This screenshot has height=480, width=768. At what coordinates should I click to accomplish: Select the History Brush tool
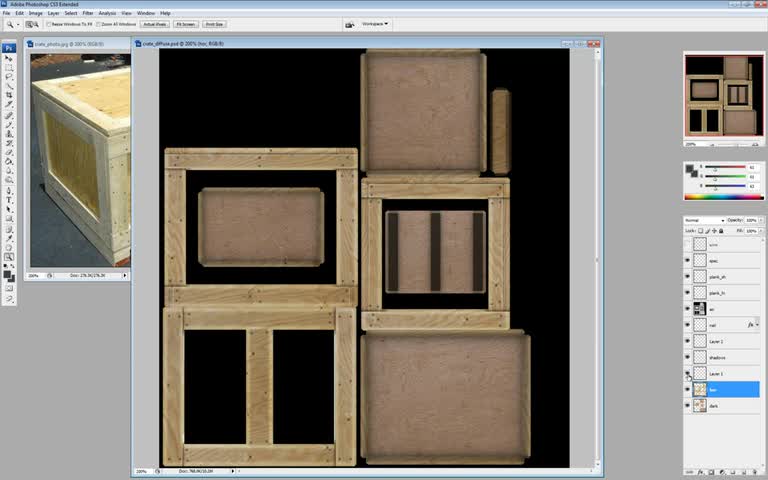coord(9,143)
